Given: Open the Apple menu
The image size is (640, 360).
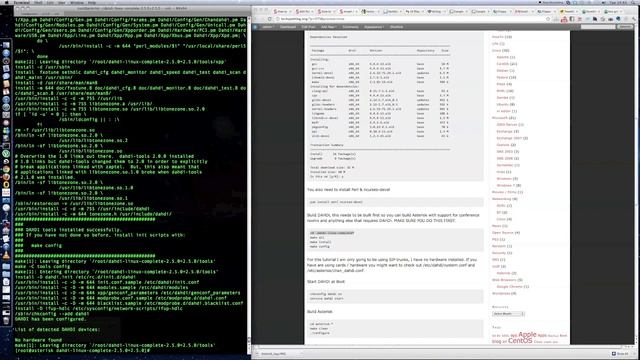Looking at the screenshot, I should (7, 2).
